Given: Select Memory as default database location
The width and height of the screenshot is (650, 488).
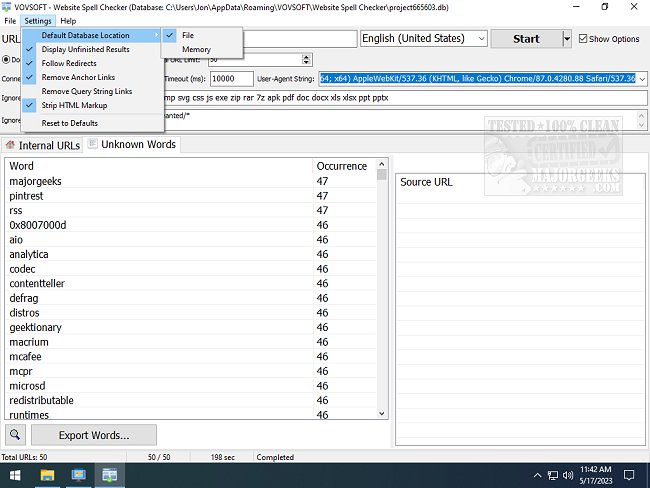Looking at the screenshot, I should coord(201,49).
